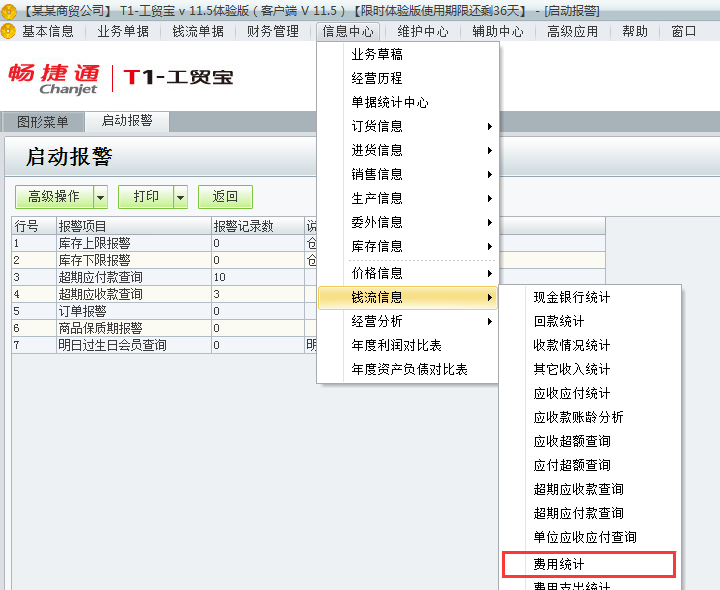Screen dimensions: 720x590
Task: Open 单据统计中心
Action: click(408, 102)
